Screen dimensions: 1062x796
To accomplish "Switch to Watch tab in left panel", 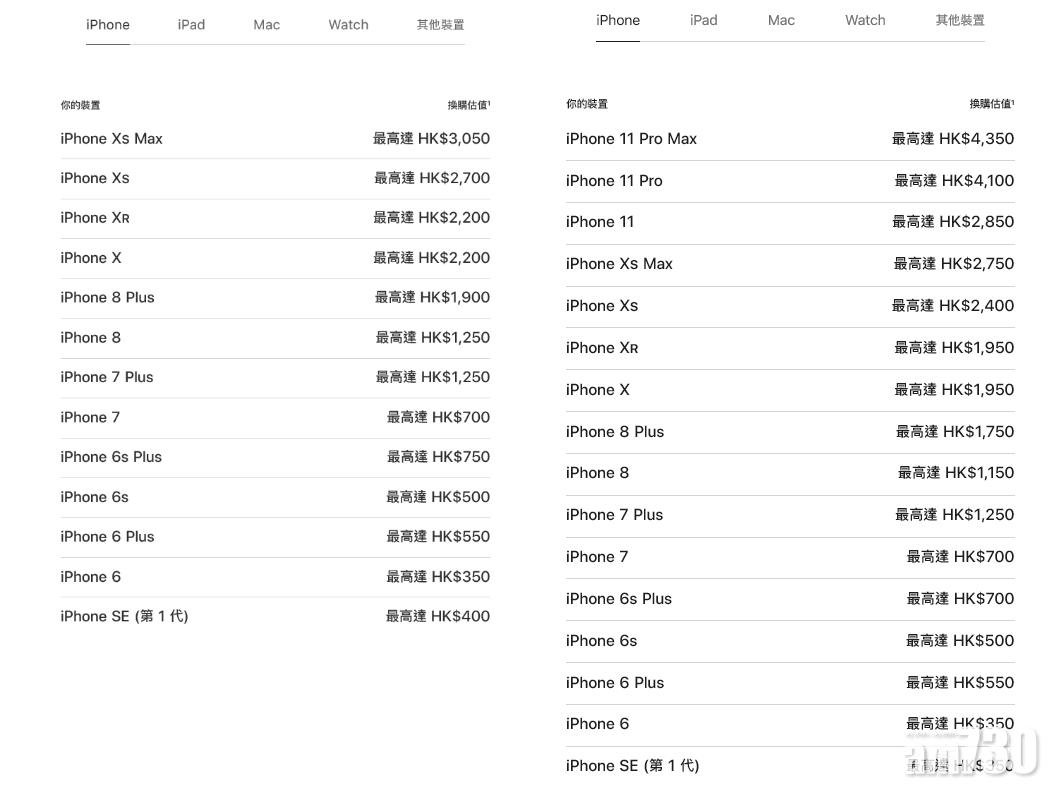I will point(348,25).
